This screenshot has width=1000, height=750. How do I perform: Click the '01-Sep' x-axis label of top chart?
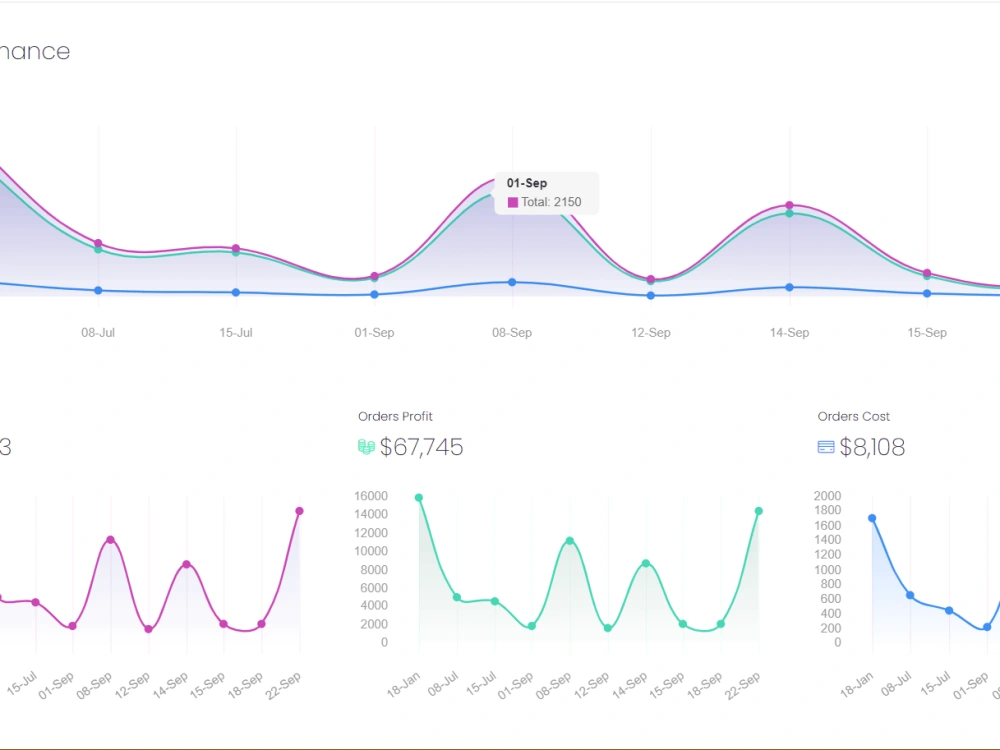coord(374,332)
